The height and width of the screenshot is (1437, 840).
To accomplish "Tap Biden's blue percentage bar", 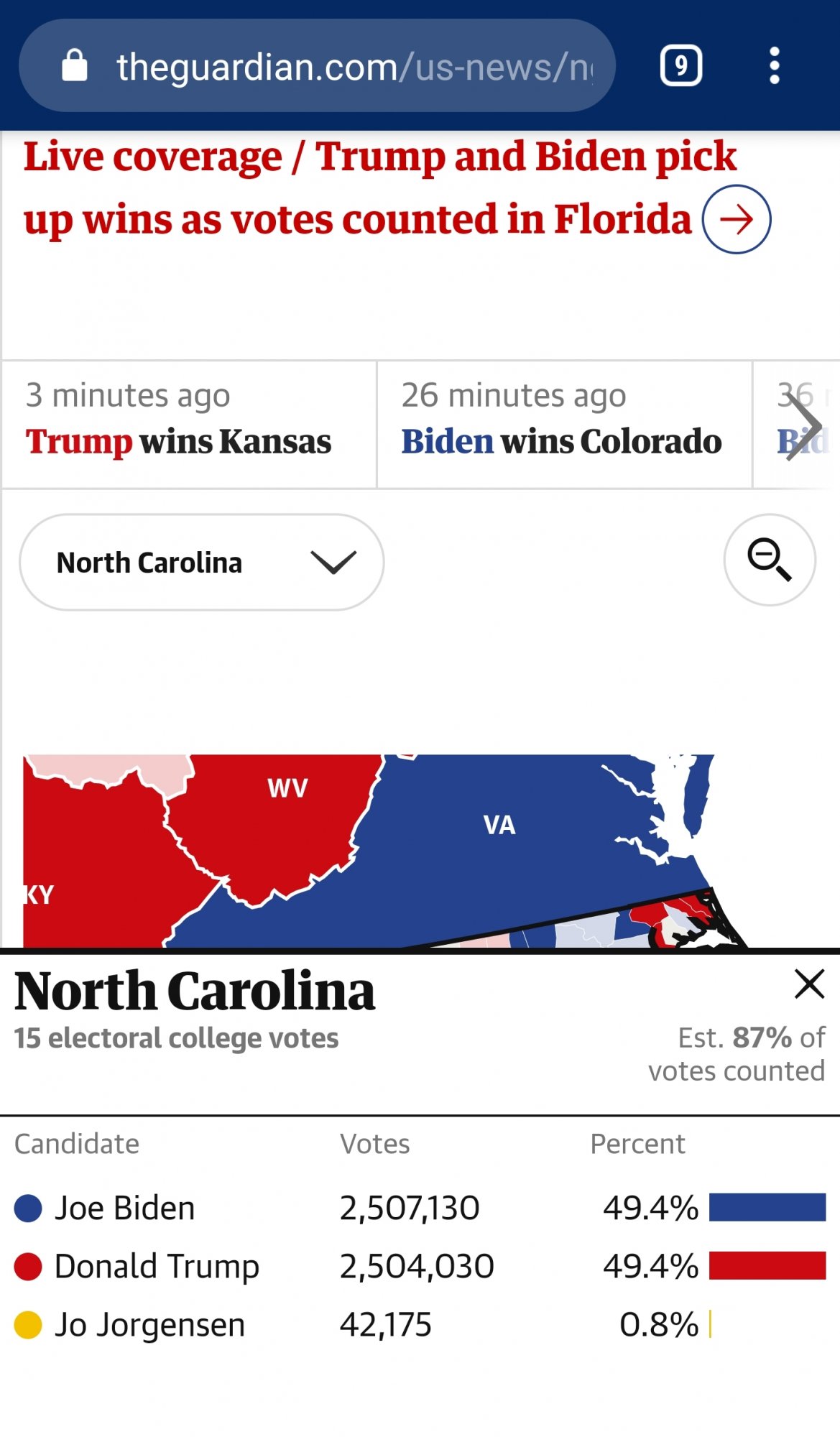I will pos(767,1208).
